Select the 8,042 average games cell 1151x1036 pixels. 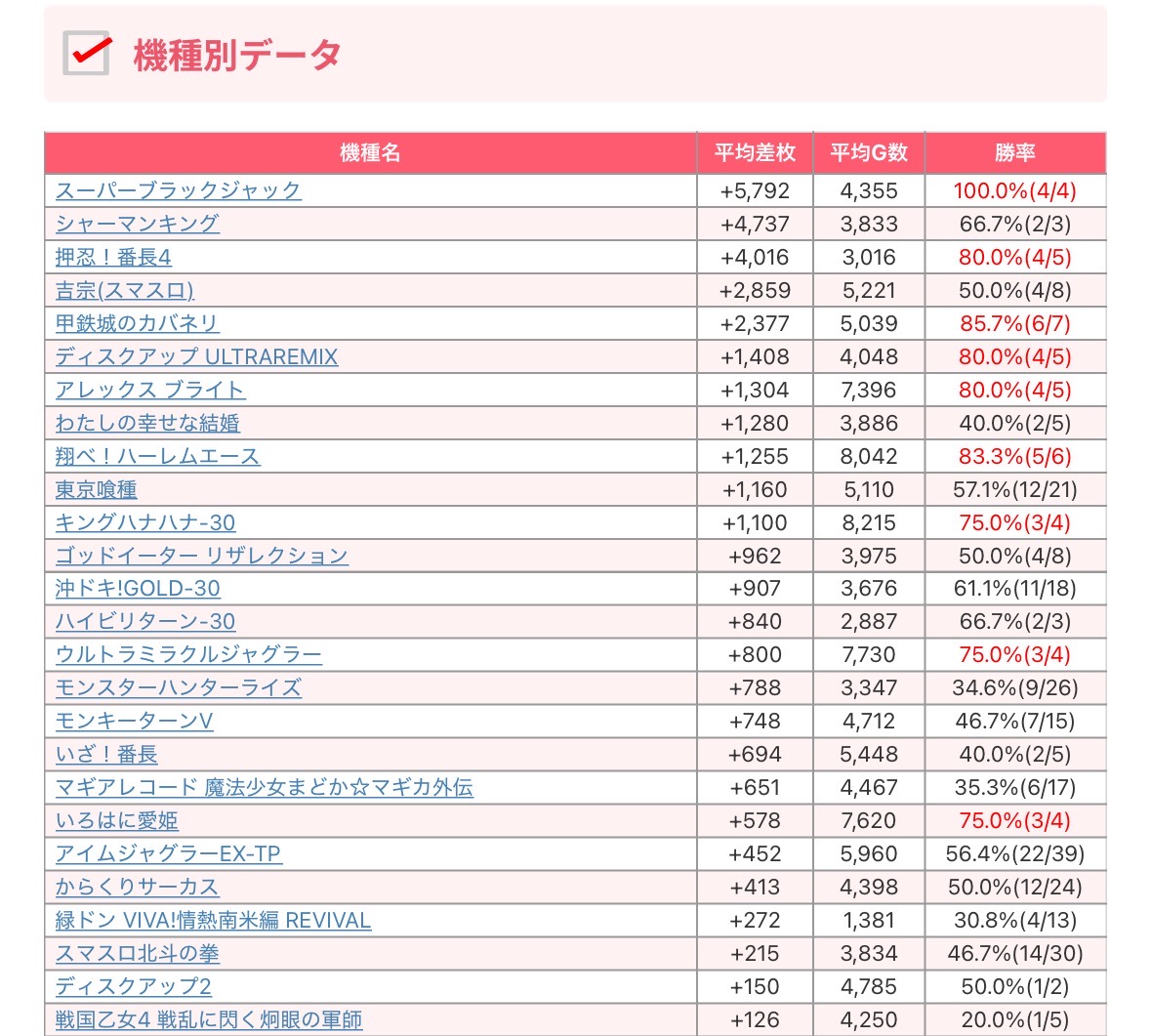tap(869, 457)
